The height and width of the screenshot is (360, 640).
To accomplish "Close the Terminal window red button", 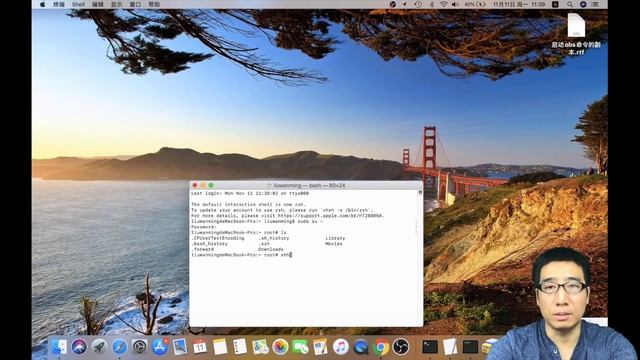I will (195, 185).
